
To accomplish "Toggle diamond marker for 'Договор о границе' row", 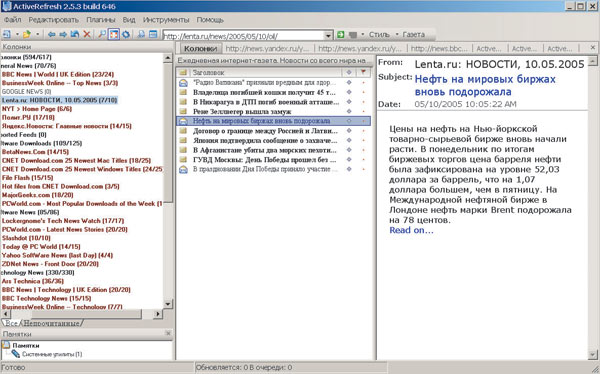I will pyautogui.click(x=349, y=131).
